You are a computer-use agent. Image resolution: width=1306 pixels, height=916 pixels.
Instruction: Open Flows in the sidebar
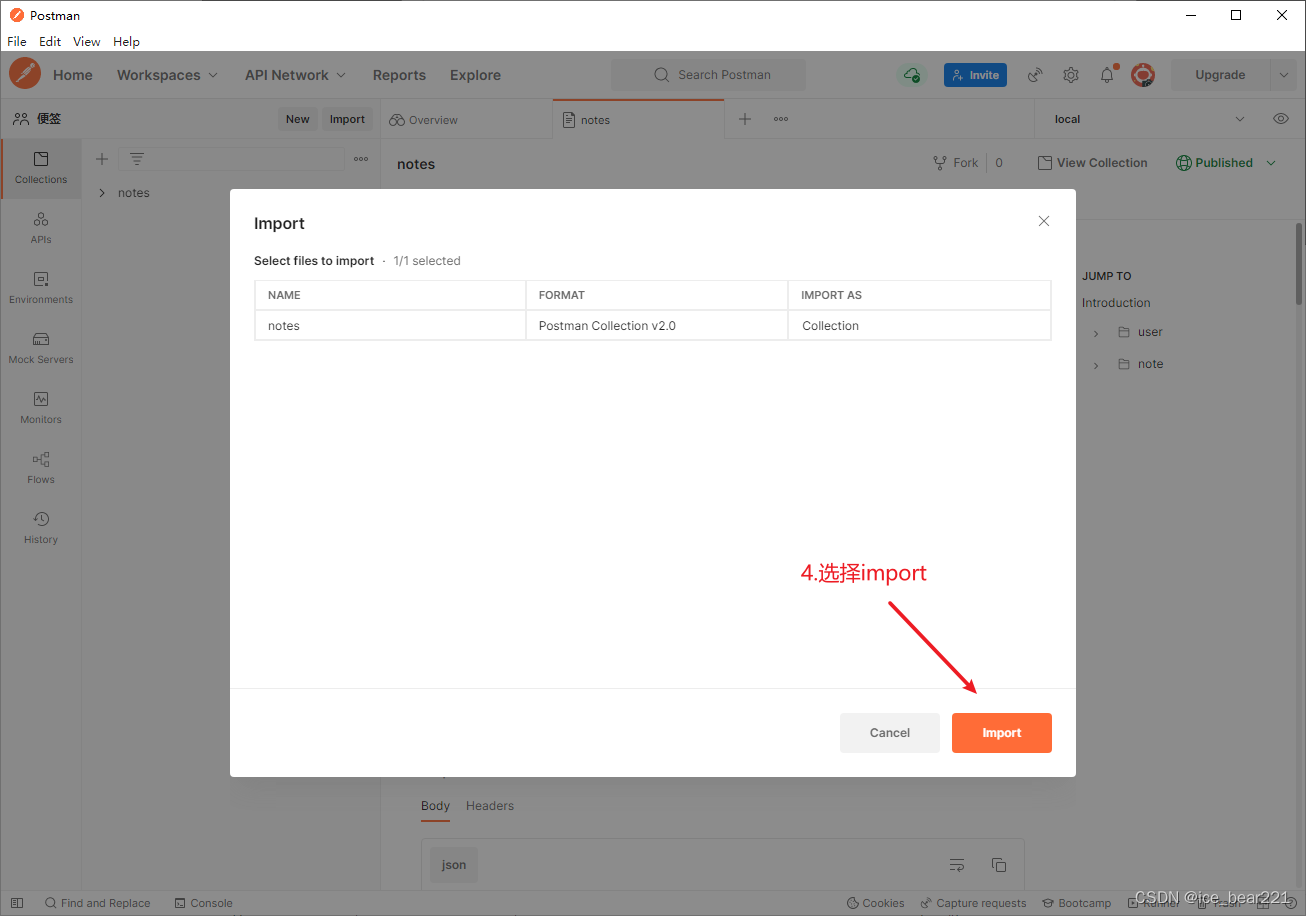(x=41, y=468)
